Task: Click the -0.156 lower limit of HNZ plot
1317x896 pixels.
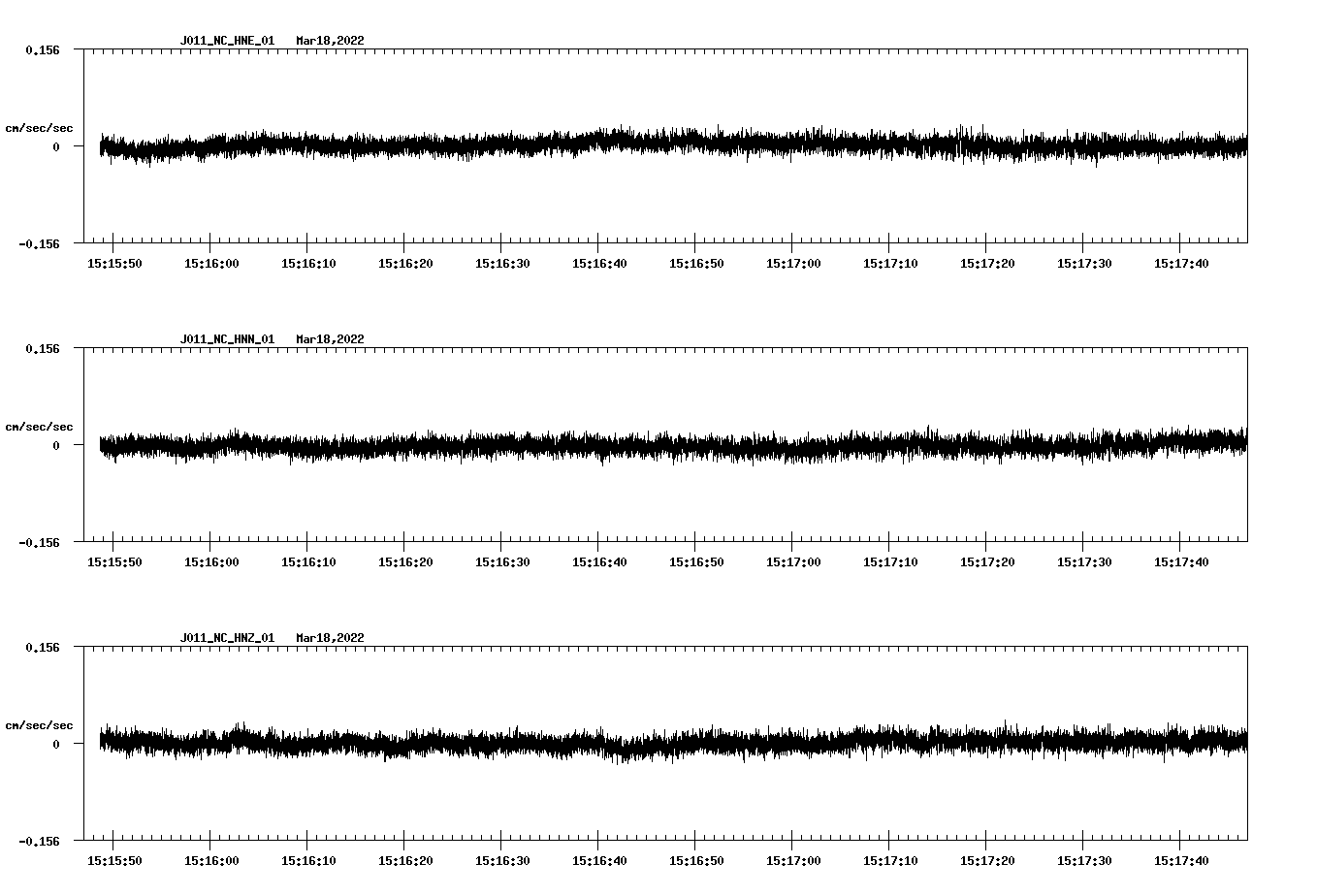Action: [x=39, y=842]
